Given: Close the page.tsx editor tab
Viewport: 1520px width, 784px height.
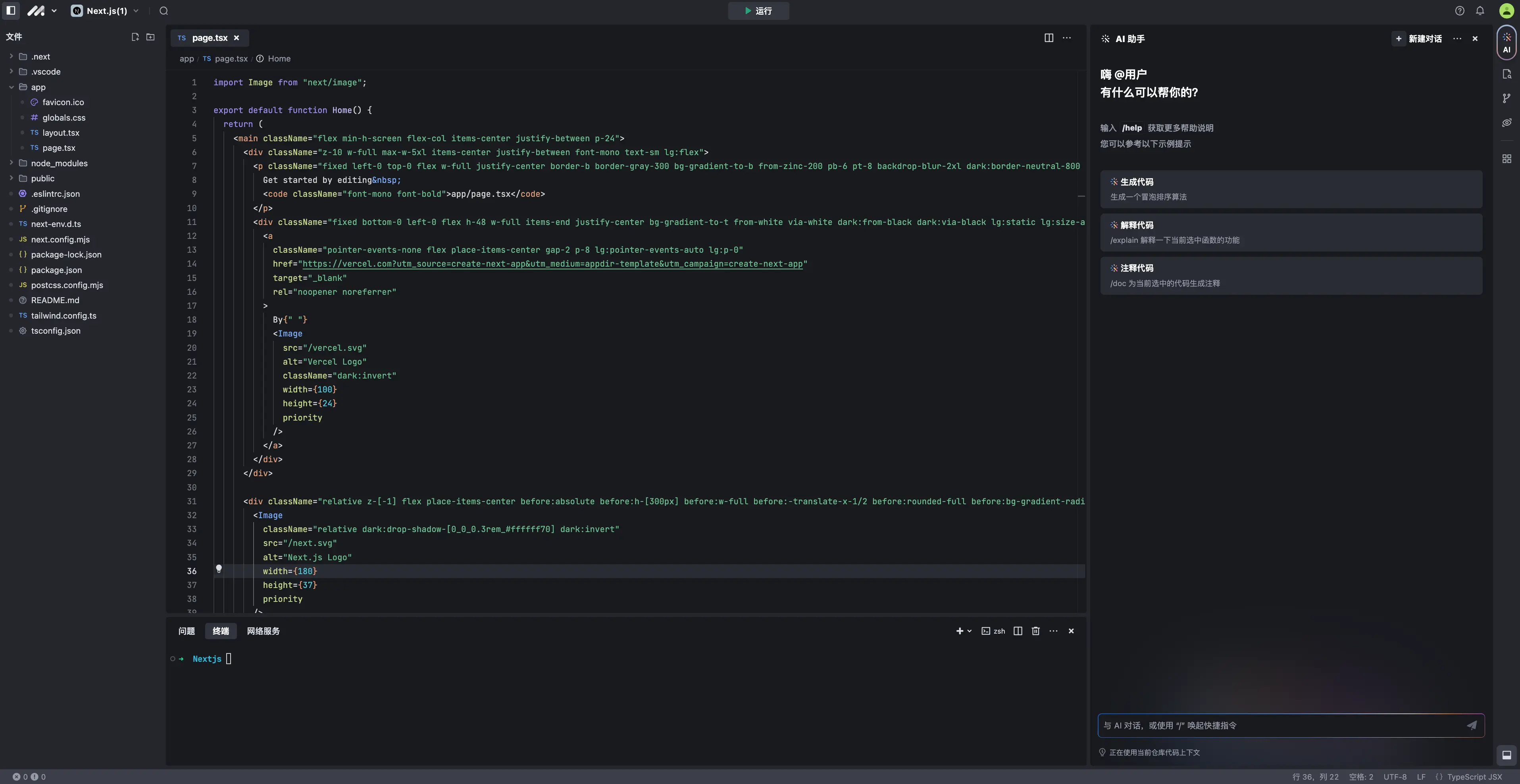Looking at the screenshot, I should point(237,38).
